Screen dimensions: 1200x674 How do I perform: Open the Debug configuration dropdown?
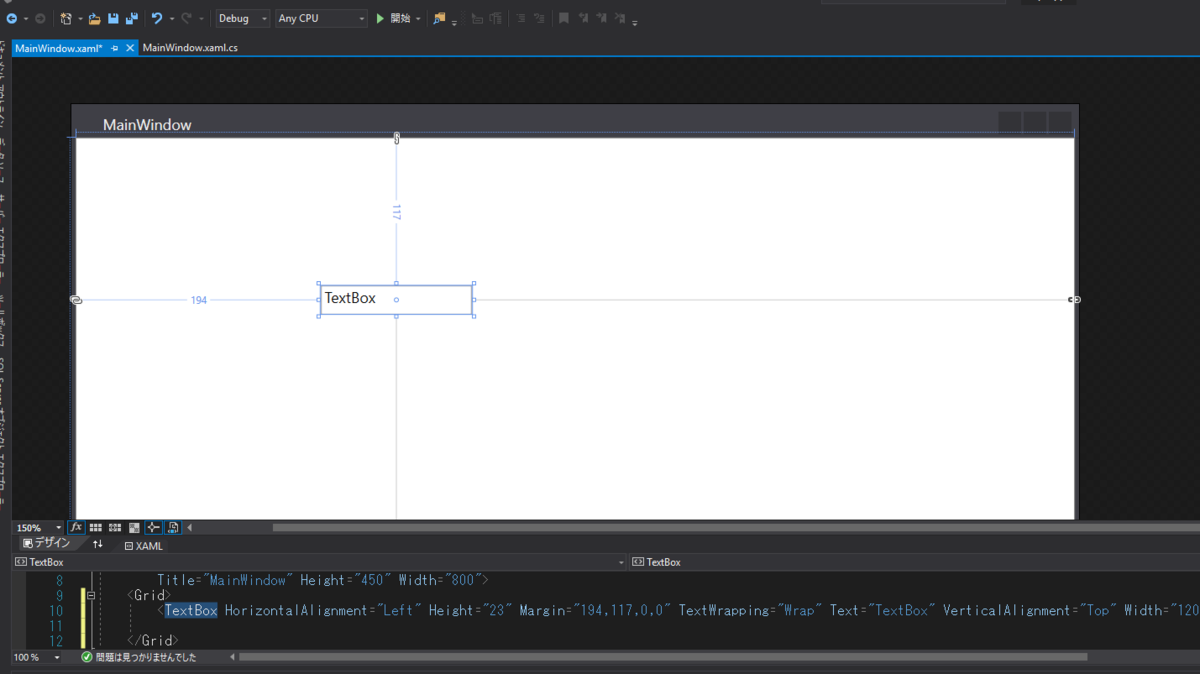click(243, 18)
